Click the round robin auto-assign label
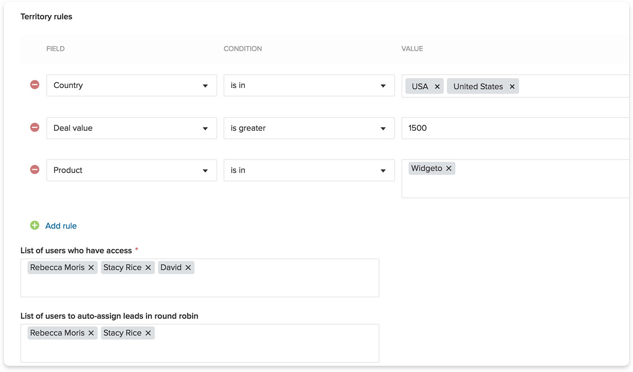Image resolution: width=633 pixels, height=372 pixels. (x=109, y=316)
